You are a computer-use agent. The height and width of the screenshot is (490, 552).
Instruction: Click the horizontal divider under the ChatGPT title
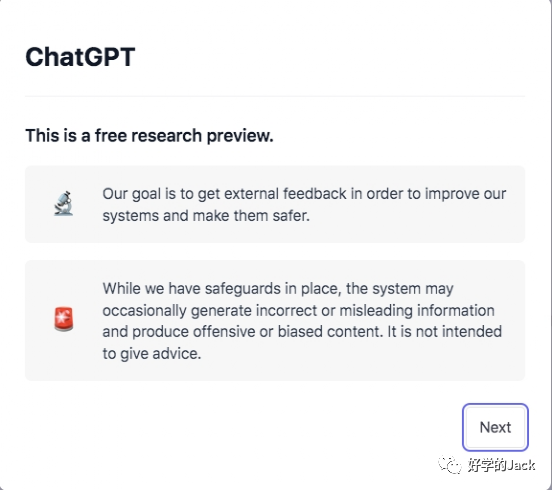[275, 96]
